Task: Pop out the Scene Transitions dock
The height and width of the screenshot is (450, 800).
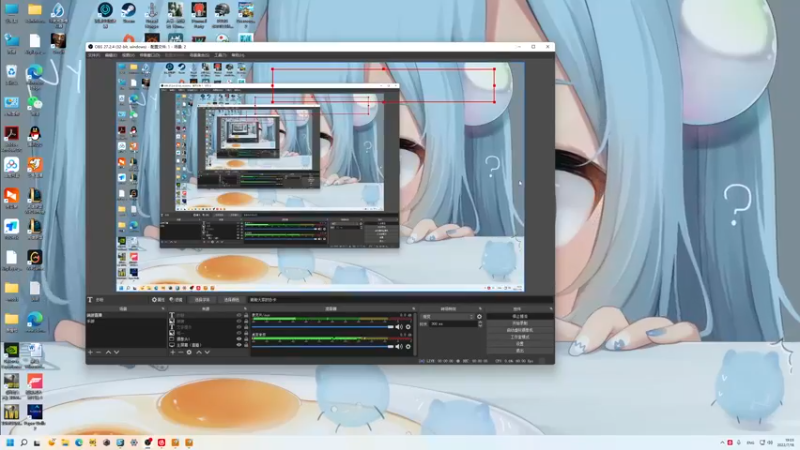Action: point(480,309)
